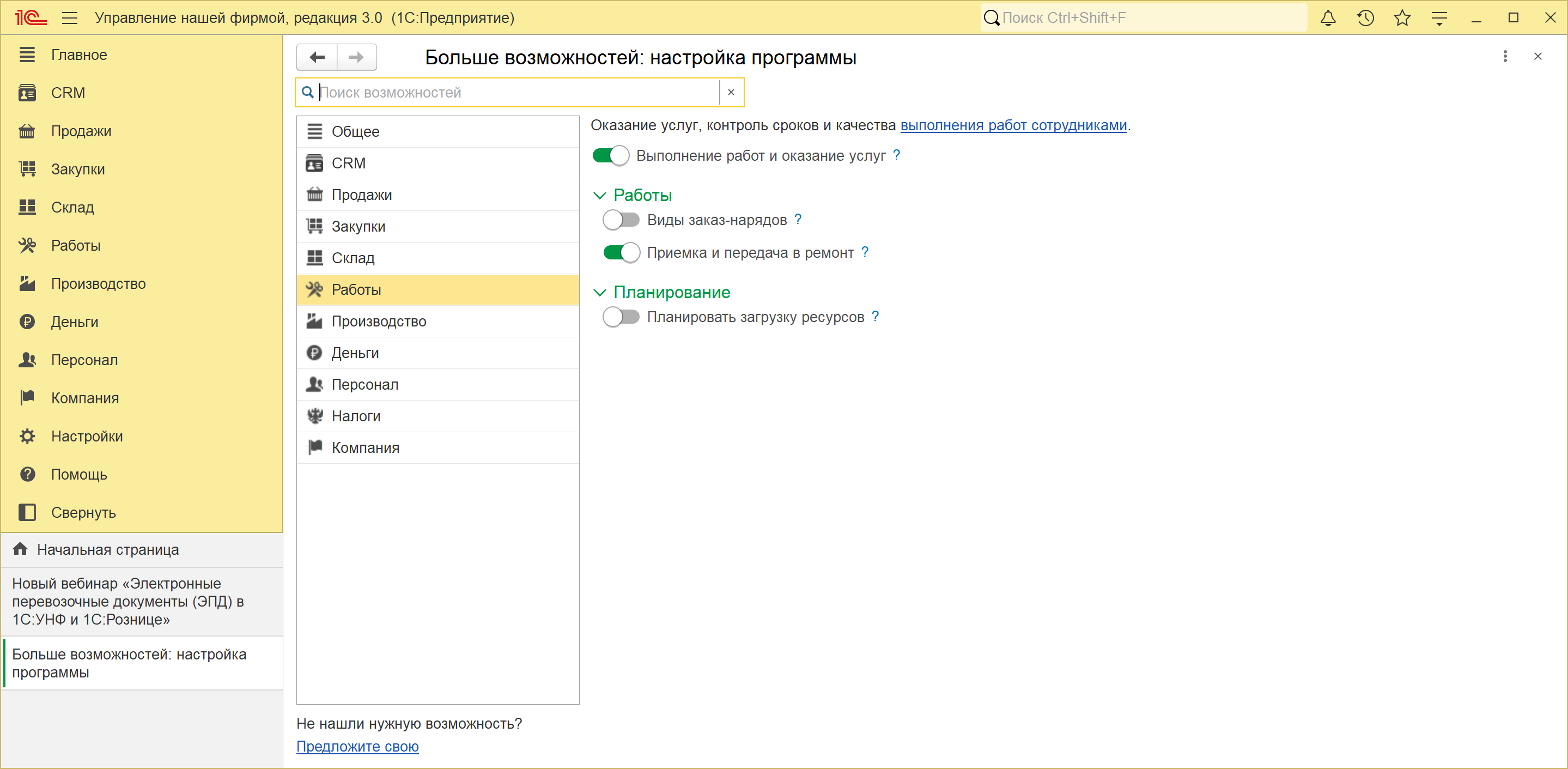Screen dimensions: 1568x769
Task: Go forward with the right arrow
Action: pos(357,57)
